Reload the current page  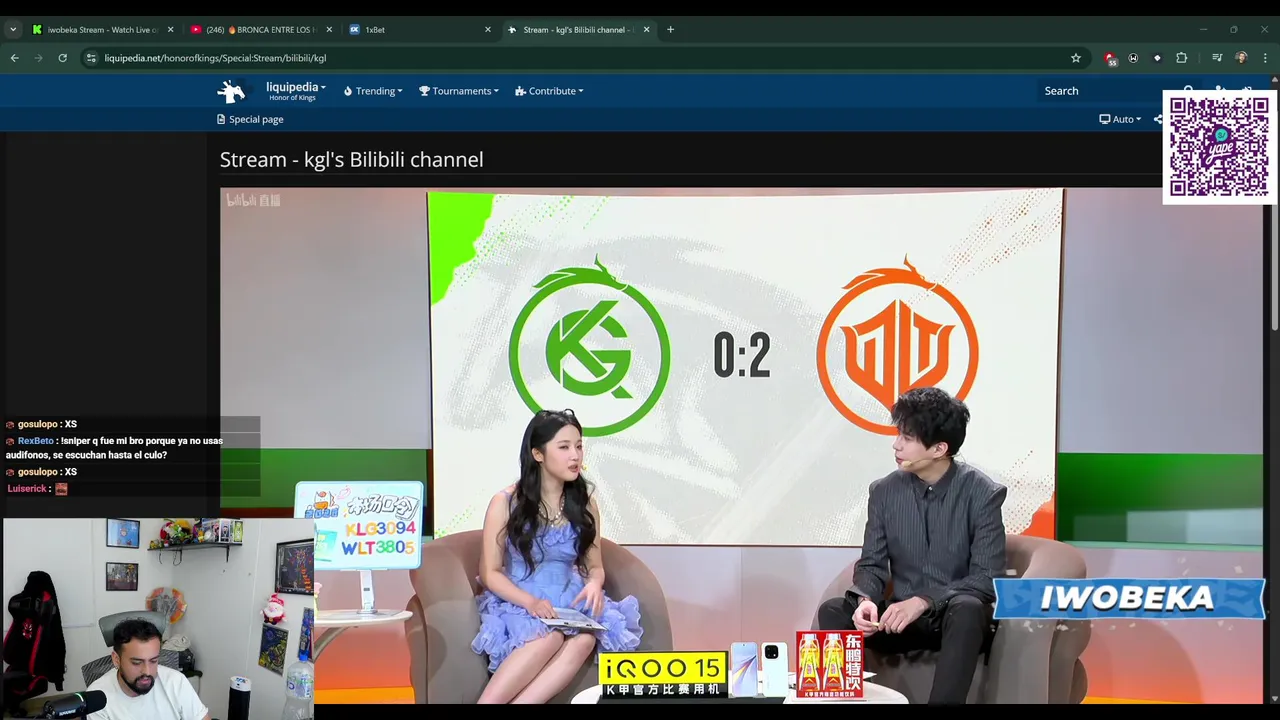(x=63, y=58)
